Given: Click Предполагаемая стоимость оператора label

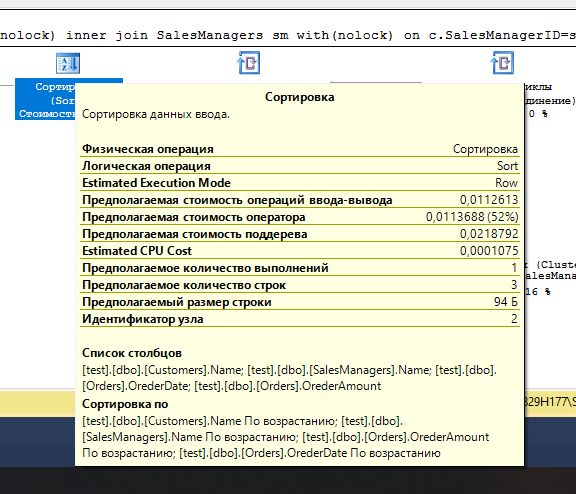Looking at the screenshot, I should pyautogui.click(x=194, y=217).
